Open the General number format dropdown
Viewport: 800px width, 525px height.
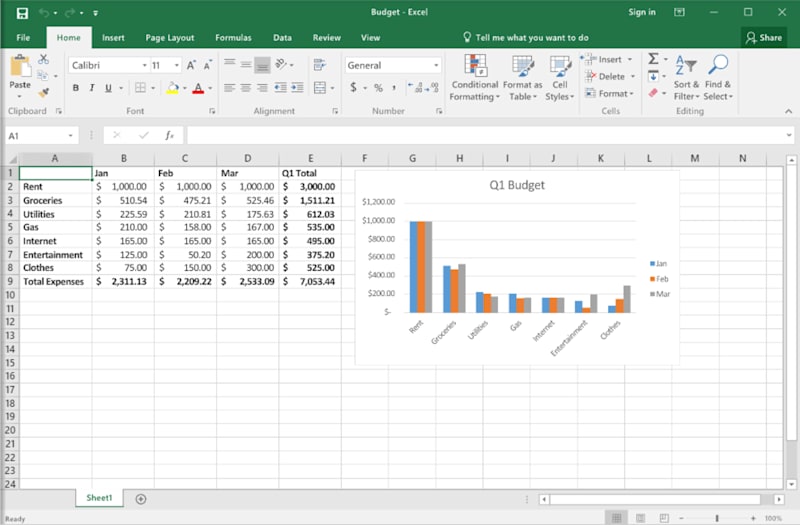[436, 65]
